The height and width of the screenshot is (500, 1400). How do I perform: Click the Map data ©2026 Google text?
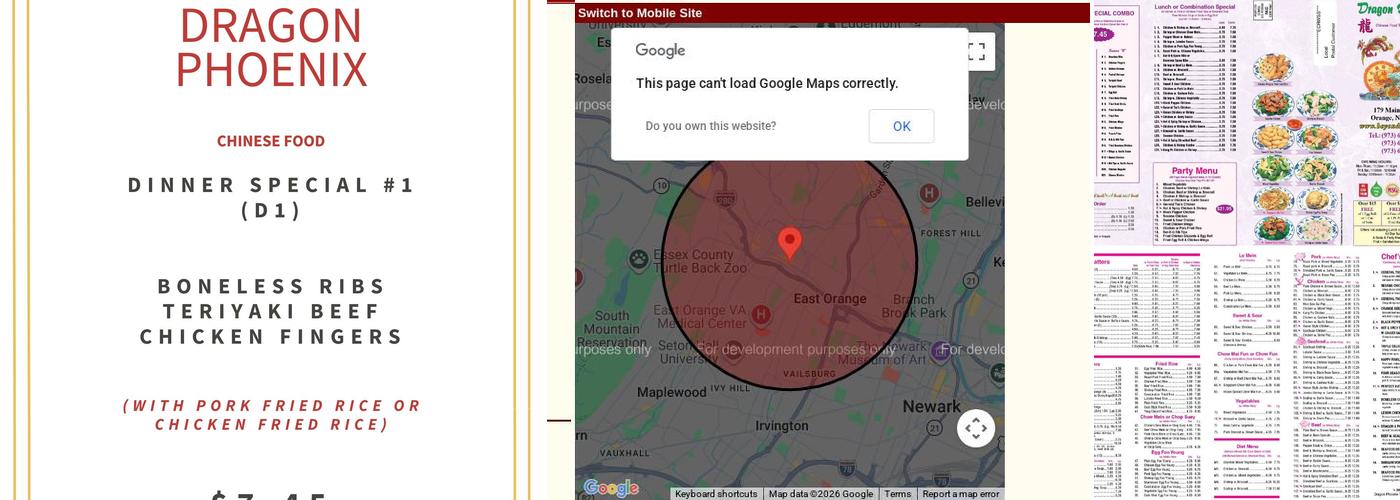click(x=820, y=494)
